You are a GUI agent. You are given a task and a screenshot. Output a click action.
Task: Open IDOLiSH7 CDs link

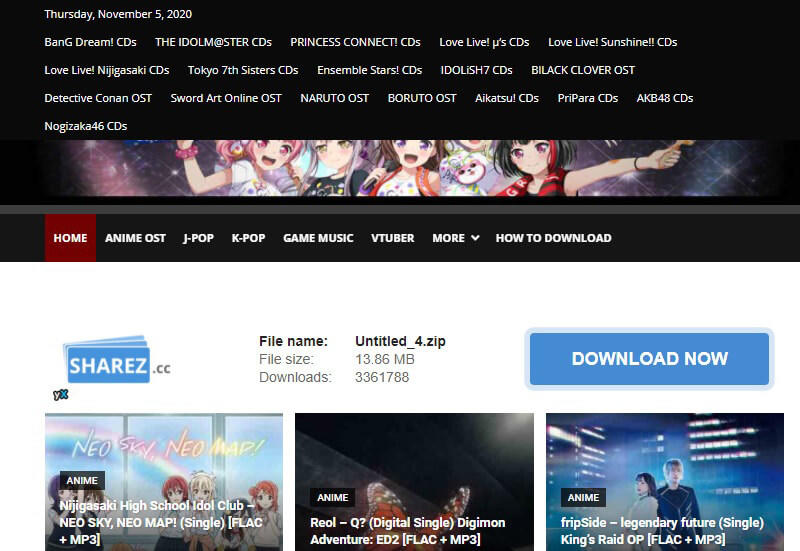pos(477,70)
